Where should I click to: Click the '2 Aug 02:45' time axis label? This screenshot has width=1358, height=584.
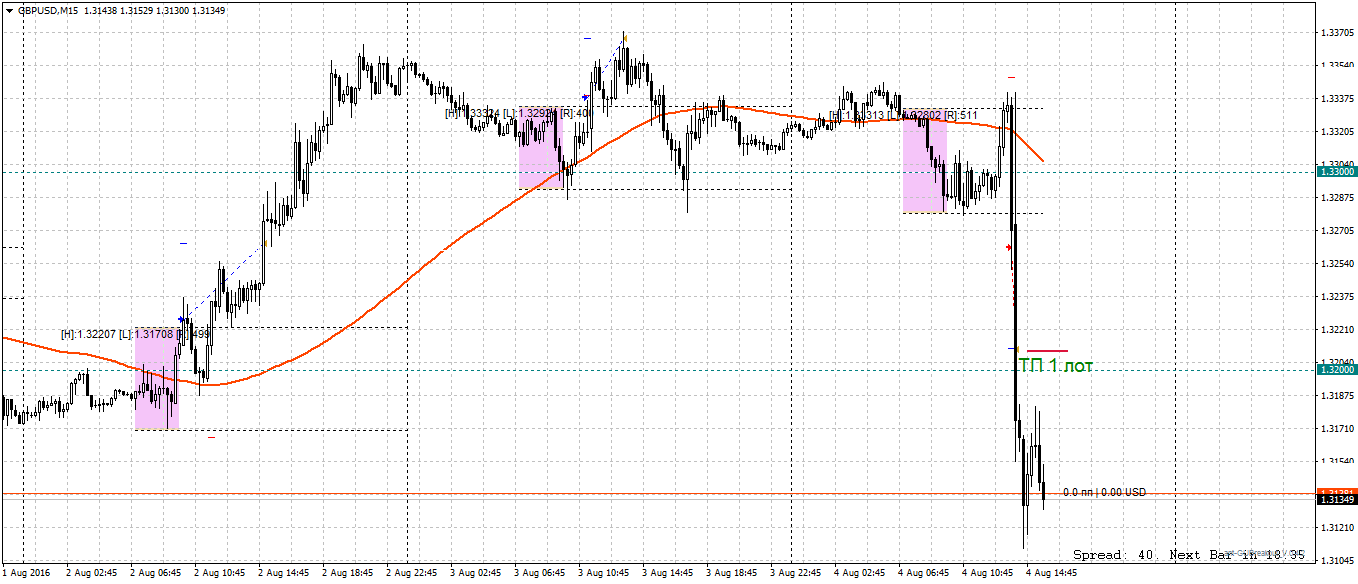click(92, 573)
